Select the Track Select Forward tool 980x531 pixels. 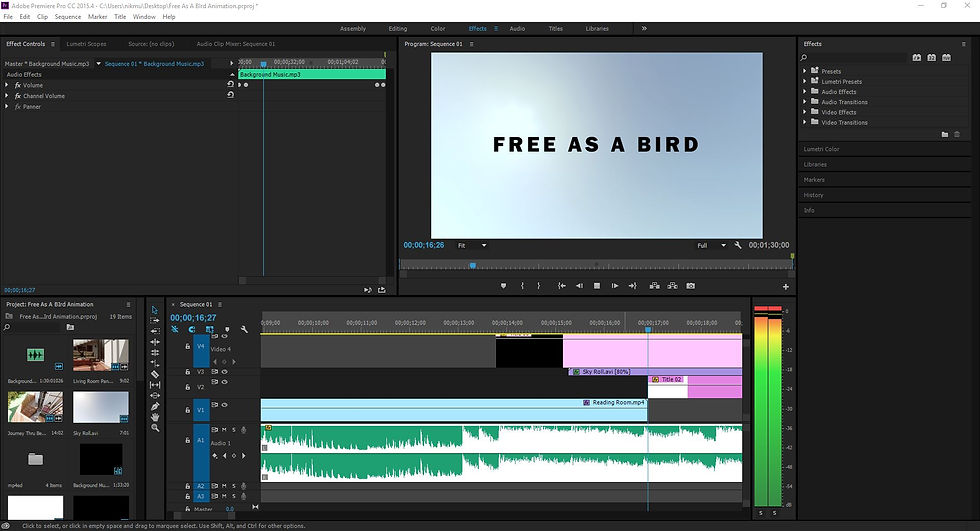tap(155, 320)
